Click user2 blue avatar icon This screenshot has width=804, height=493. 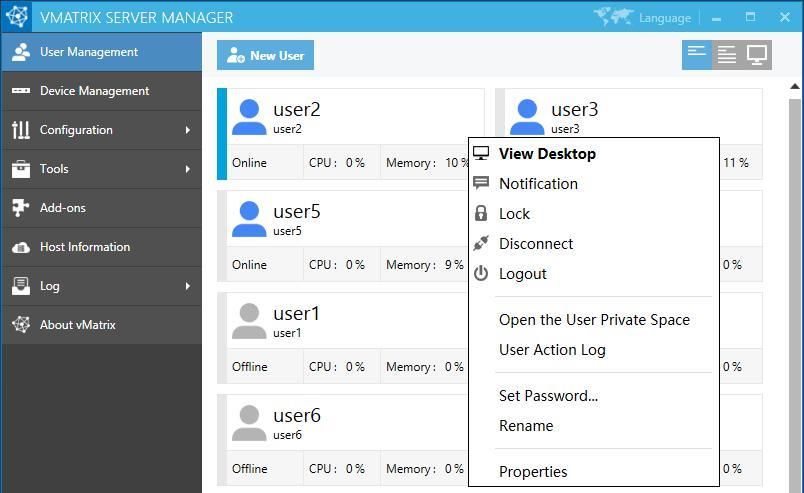point(249,117)
